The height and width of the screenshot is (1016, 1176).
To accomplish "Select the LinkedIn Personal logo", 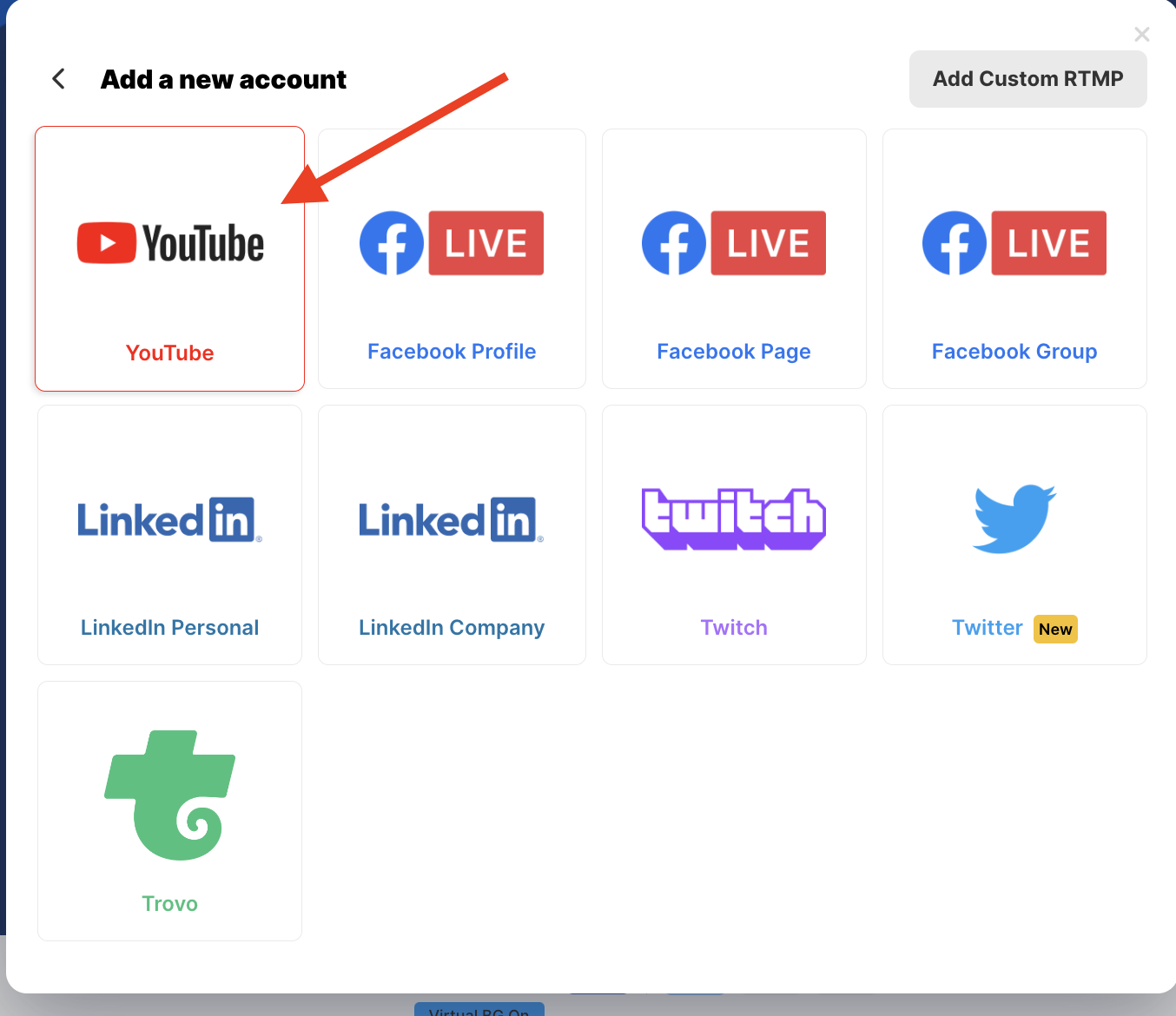I will pyautogui.click(x=170, y=519).
